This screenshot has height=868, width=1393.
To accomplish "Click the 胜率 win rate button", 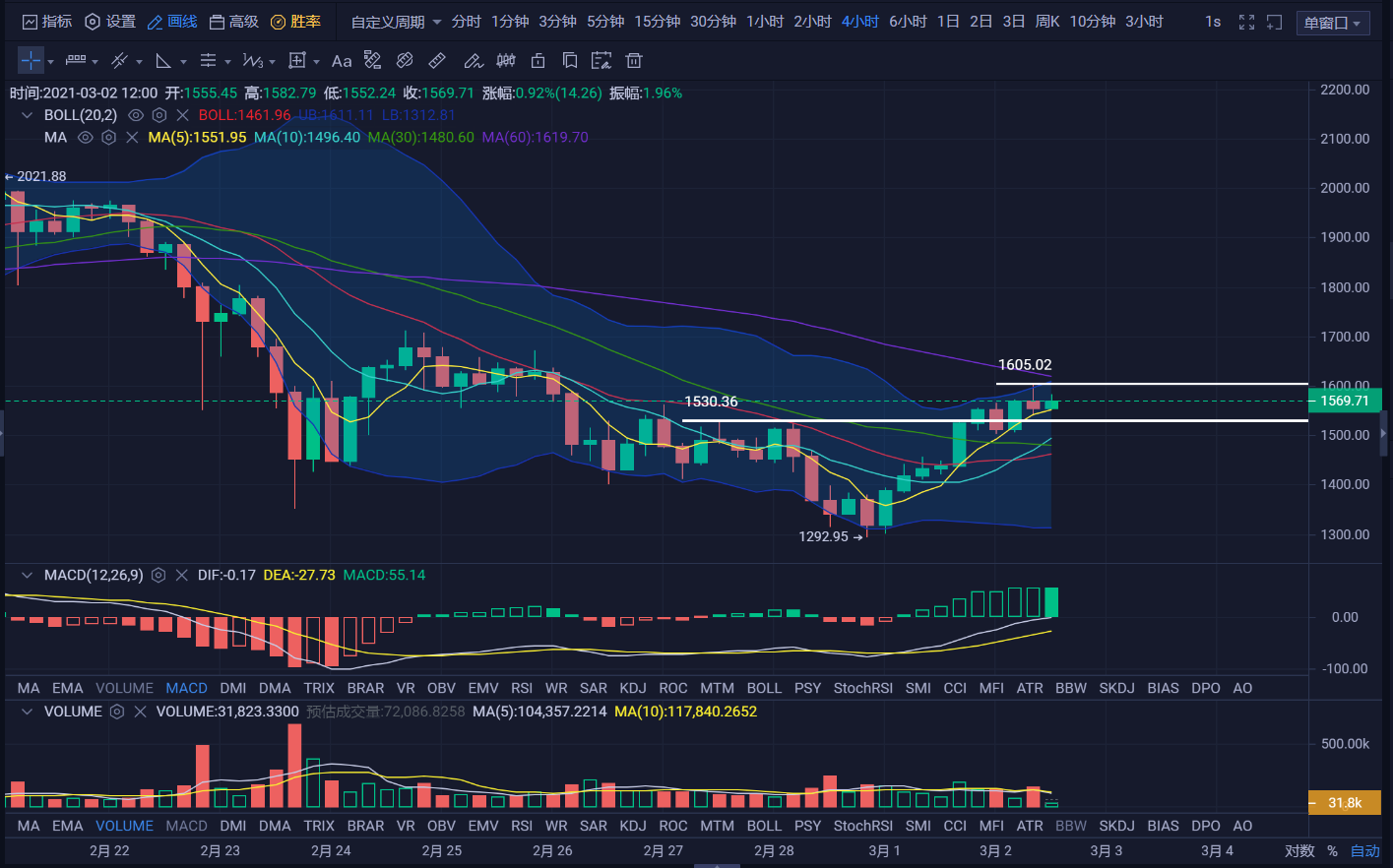I will pyautogui.click(x=296, y=22).
